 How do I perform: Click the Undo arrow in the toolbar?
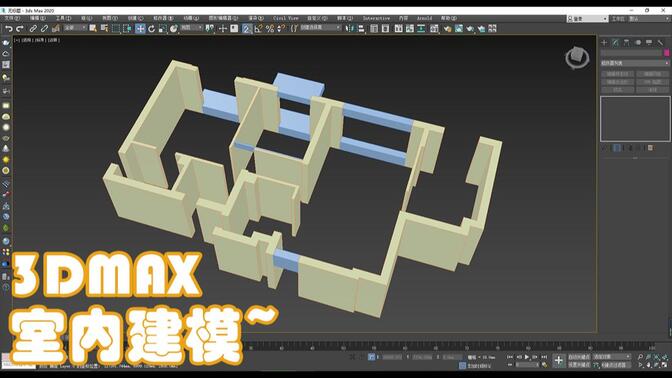tap(9, 29)
